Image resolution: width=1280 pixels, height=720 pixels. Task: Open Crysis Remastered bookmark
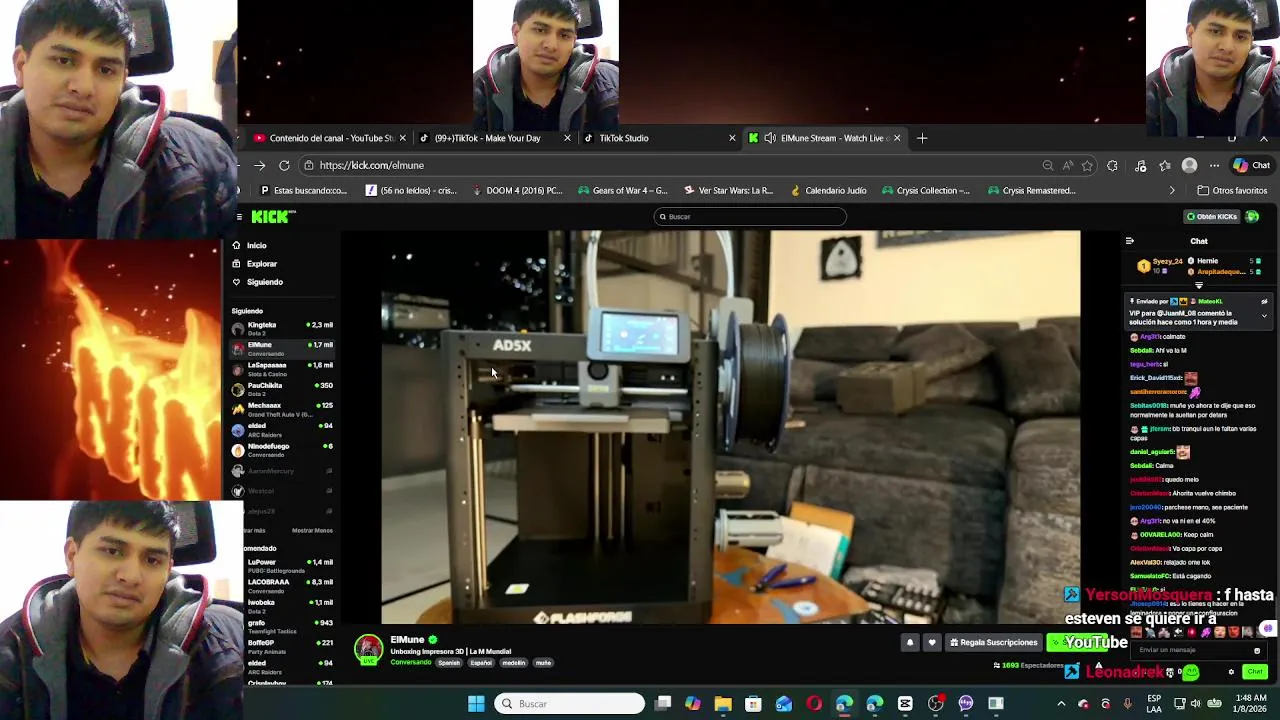[x=1031, y=190]
